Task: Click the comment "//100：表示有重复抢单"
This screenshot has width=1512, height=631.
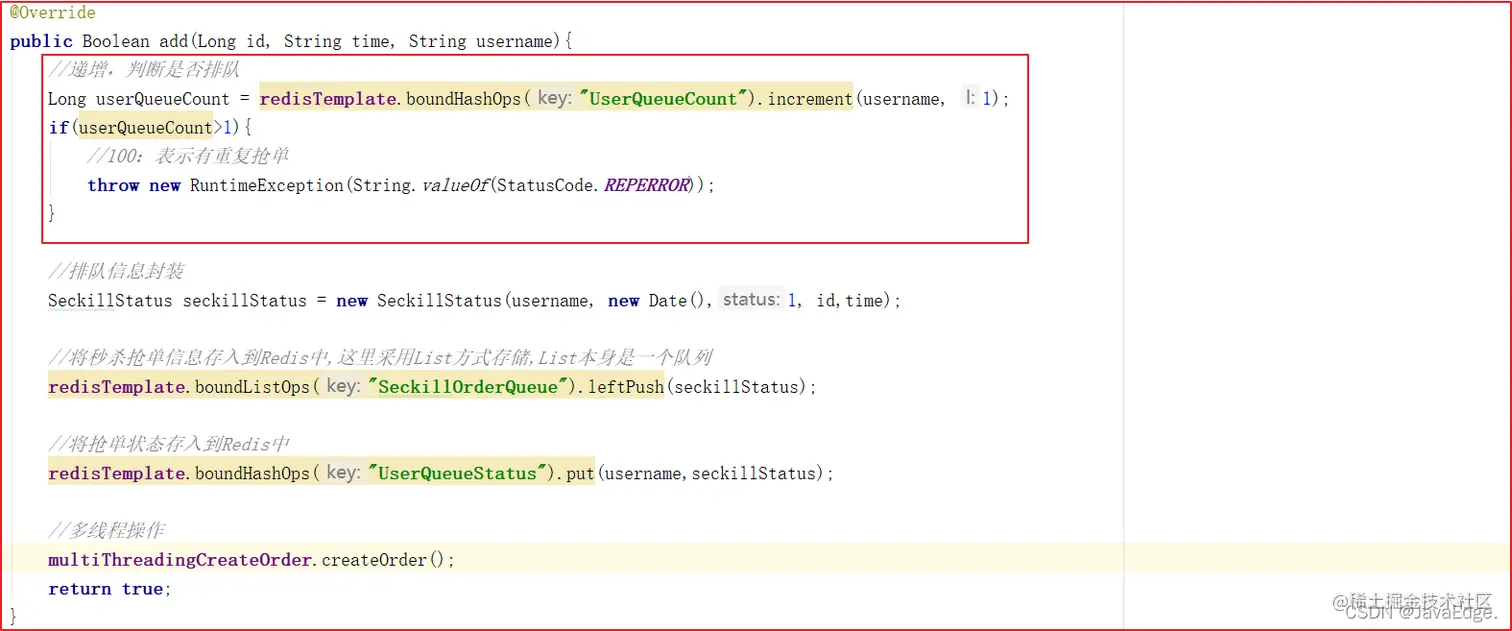Action: [x=188, y=156]
